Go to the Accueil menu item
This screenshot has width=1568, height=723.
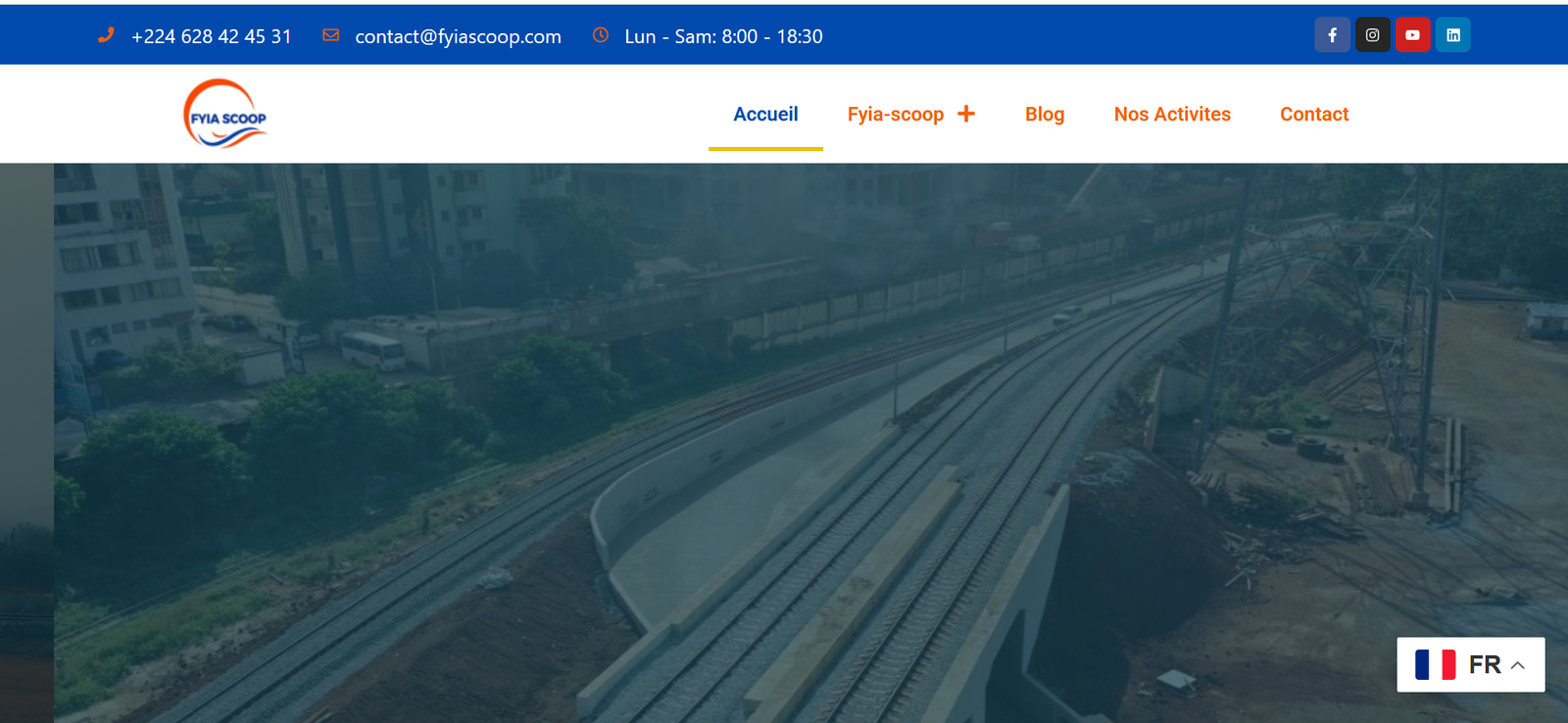[765, 115]
